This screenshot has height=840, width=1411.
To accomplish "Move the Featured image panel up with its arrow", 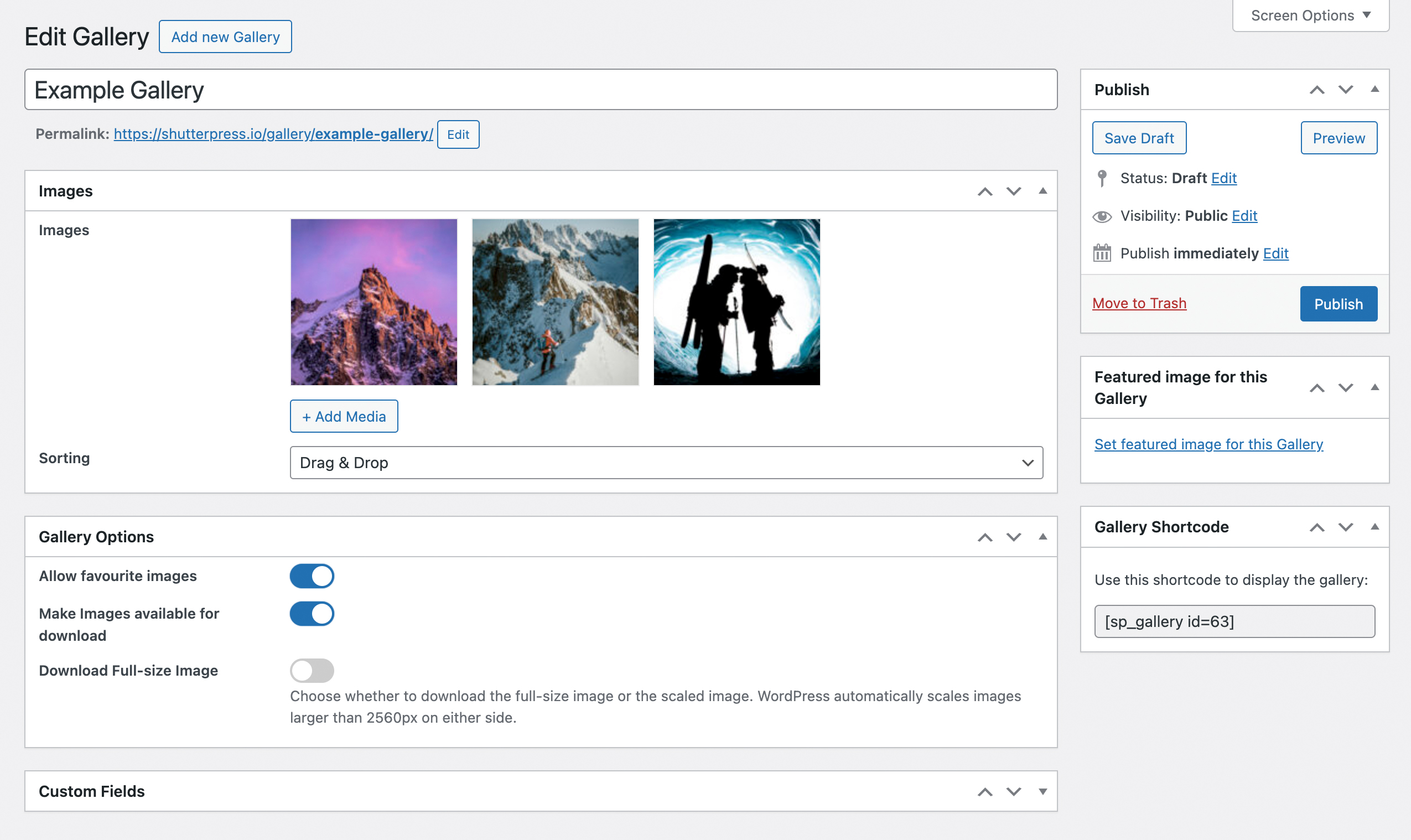I will click(x=1317, y=388).
